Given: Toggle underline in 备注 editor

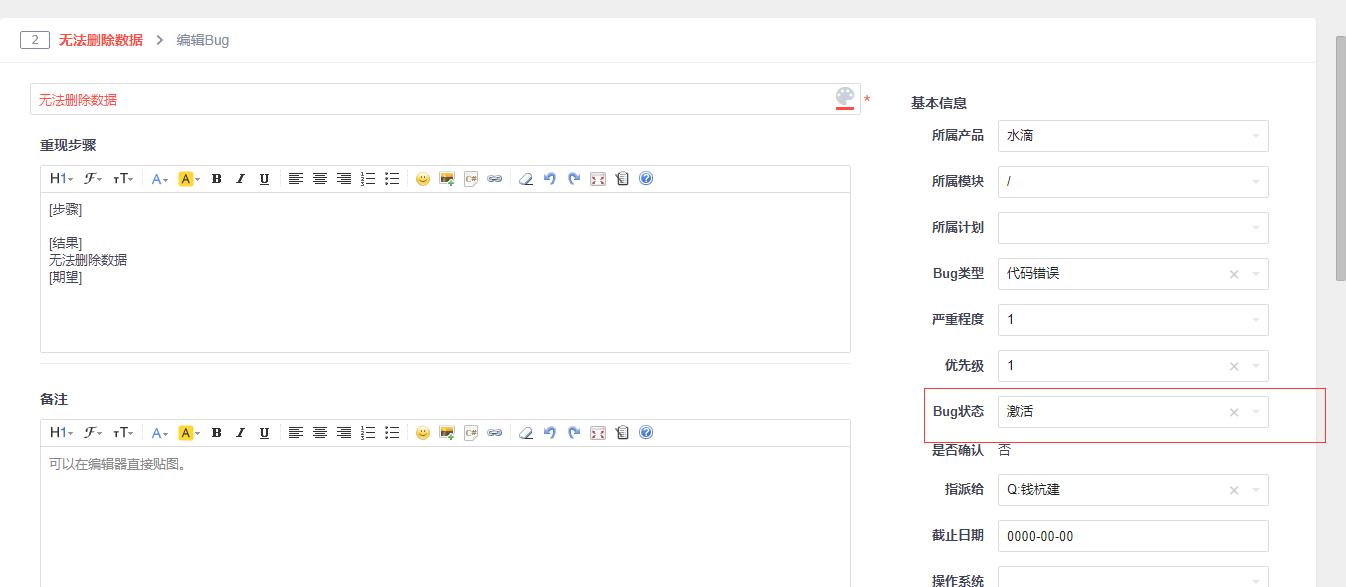Looking at the screenshot, I should (264, 433).
